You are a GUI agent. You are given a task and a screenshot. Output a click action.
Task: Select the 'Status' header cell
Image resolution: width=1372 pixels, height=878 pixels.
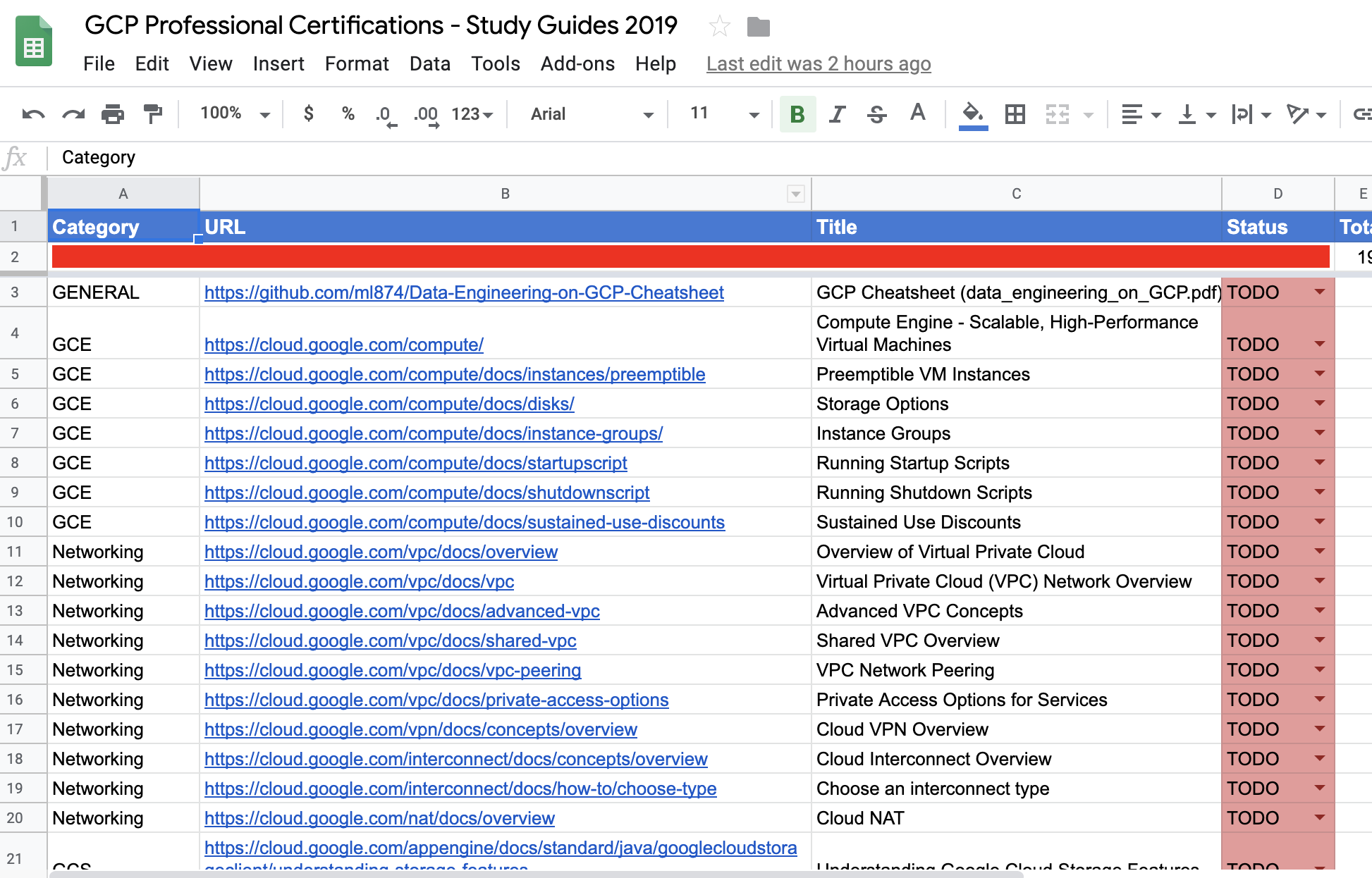(x=1278, y=227)
